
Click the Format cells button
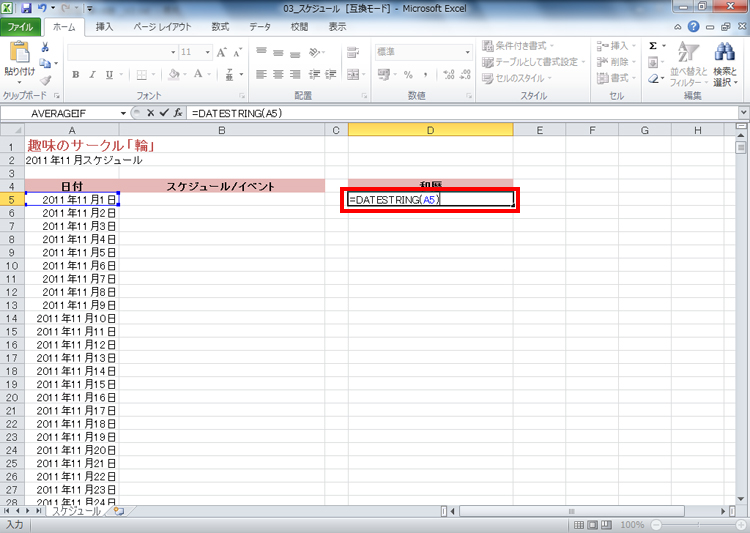click(x=616, y=78)
